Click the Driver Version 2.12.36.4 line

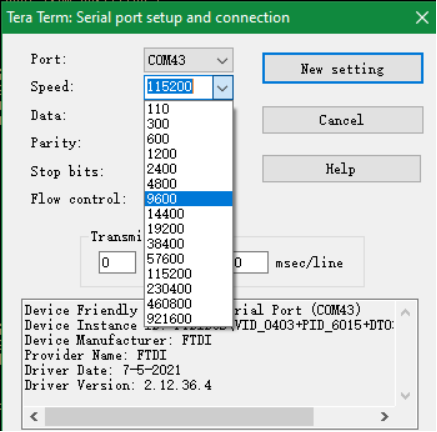coord(118,385)
